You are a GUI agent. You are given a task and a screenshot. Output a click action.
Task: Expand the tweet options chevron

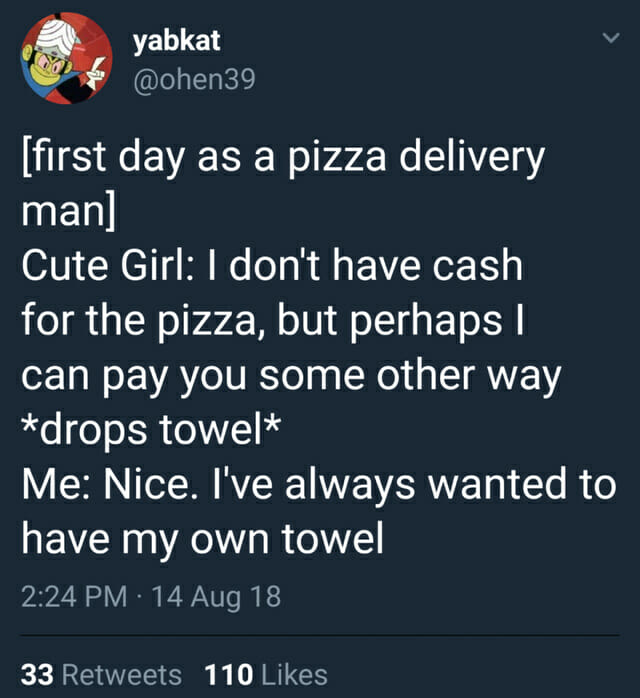(603, 38)
